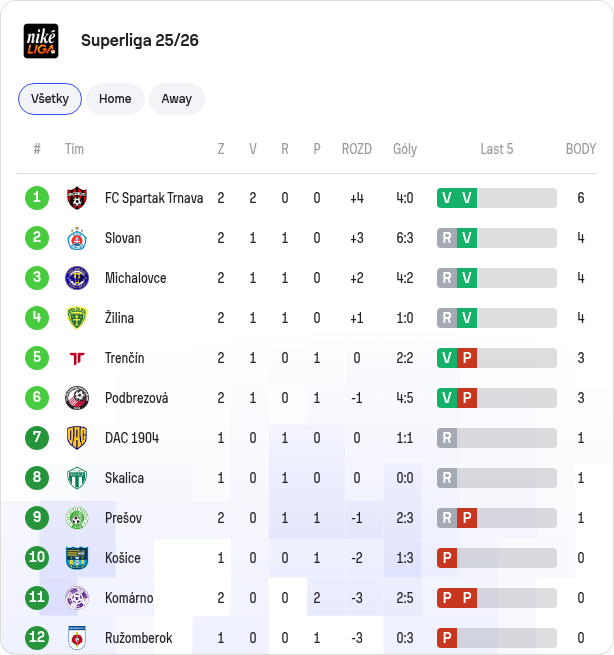Sort by the Góly column header
Image resolution: width=614 pixels, height=655 pixels.
tap(405, 149)
